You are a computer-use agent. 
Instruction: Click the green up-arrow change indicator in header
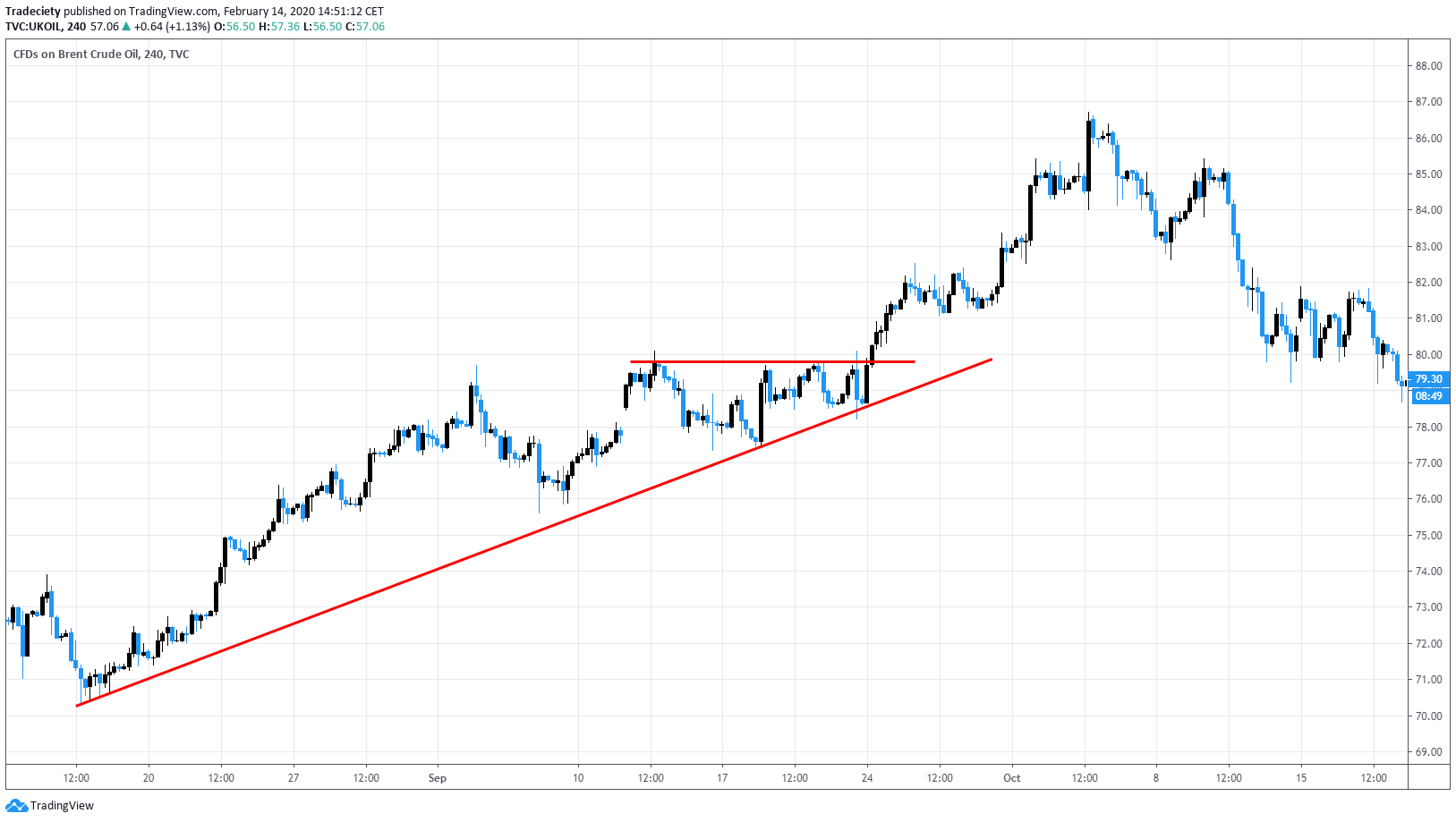[x=126, y=27]
